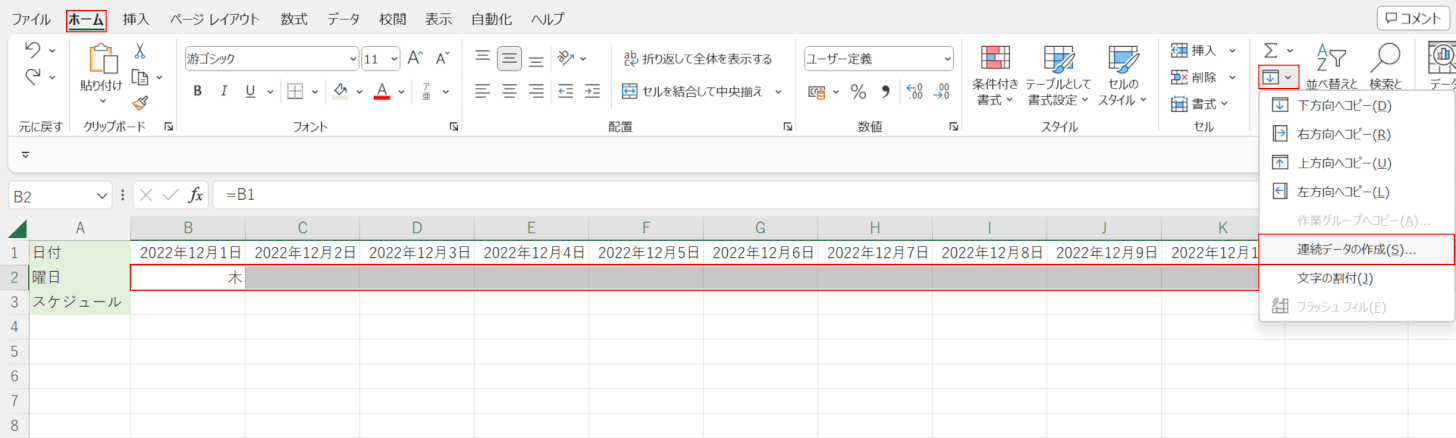
Task: Open the fill color dropdown arrow
Action: (360, 91)
